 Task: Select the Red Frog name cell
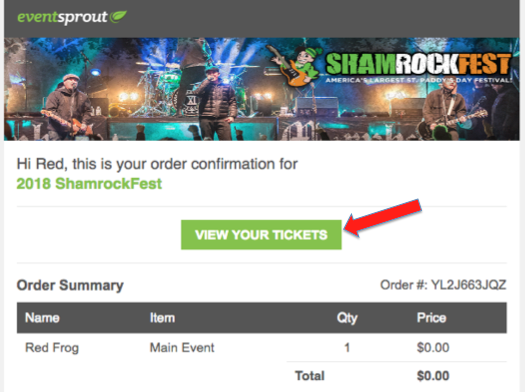click(52, 347)
